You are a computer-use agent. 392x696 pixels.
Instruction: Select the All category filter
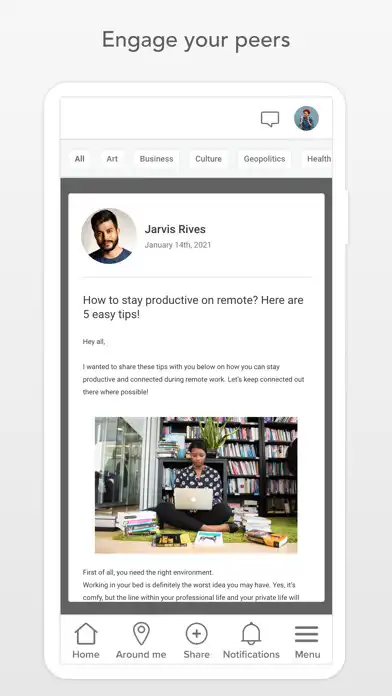pyautogui.click(x=79, y=159)
